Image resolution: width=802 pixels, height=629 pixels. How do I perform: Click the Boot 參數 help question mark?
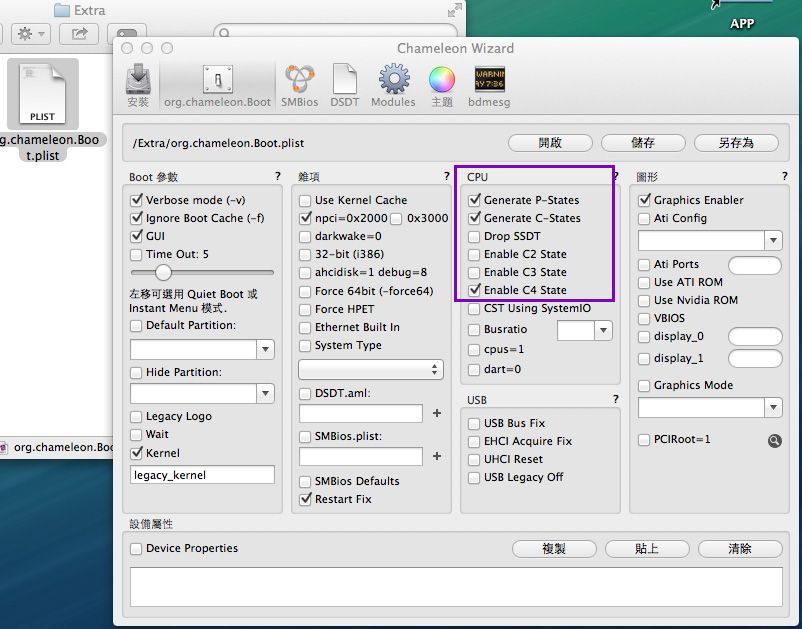coord(278,176)
